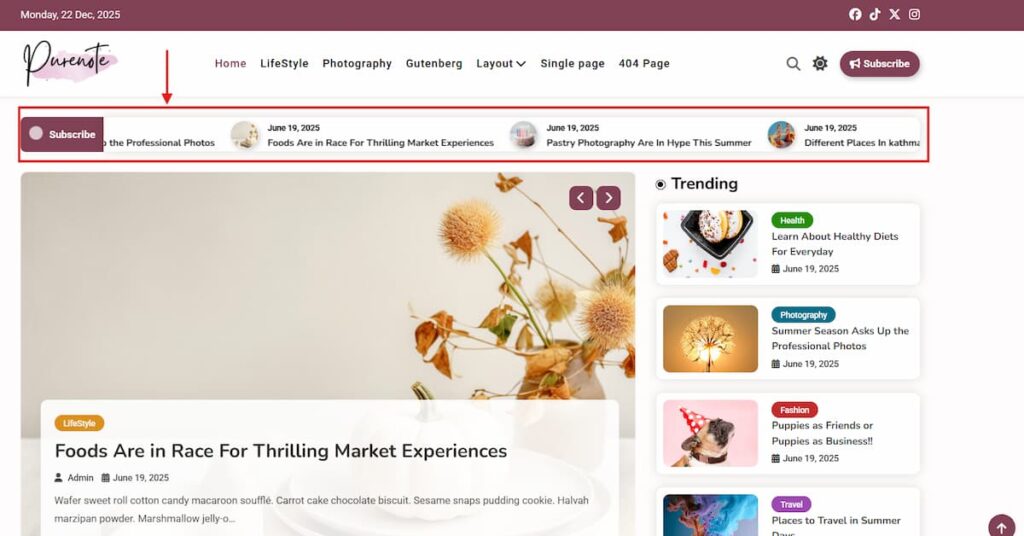The width and height of the screenshot is (1024, 536).
Task: Open the Instagram social icon
Action: [914, 14]
